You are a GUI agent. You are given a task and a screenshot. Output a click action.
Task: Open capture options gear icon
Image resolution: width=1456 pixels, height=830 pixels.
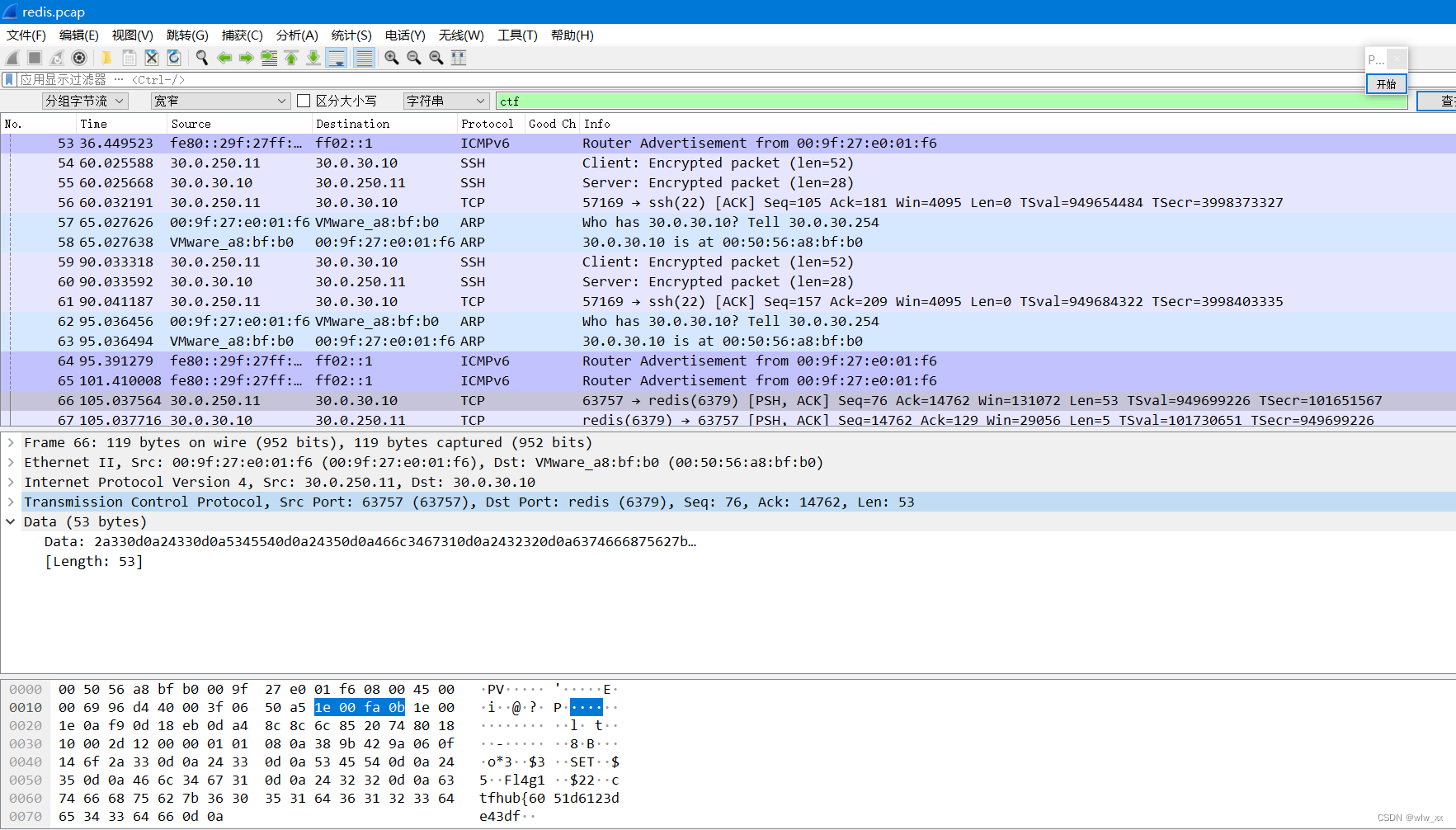point(79,58)
